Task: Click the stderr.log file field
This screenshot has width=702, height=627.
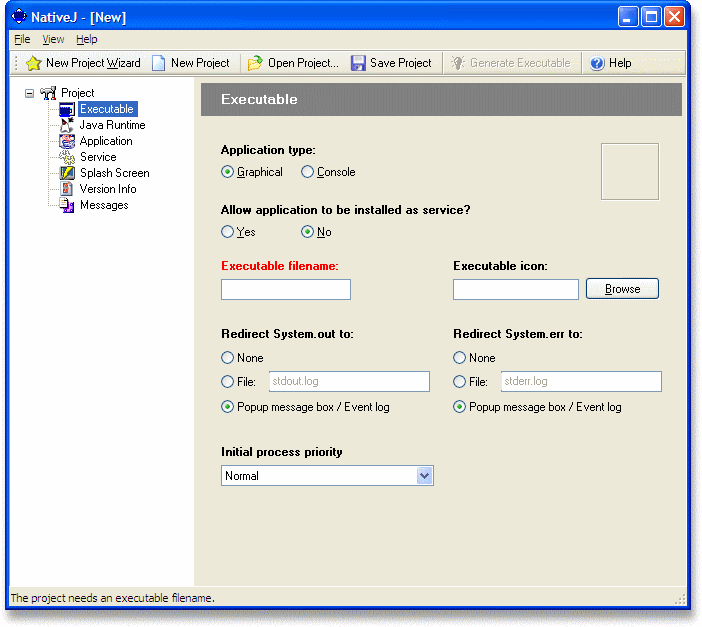Action: (x=581, y=382)
